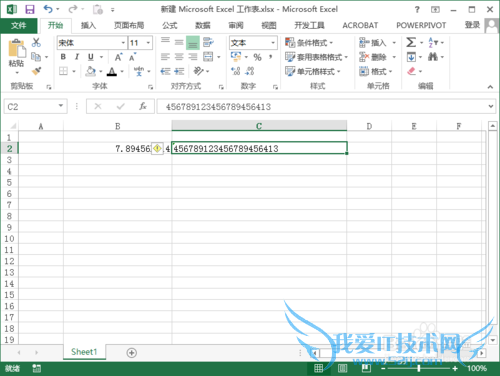Viewport: 500px width, 376px height.
Task: Toggle align text left
Action: coord(165,57)
